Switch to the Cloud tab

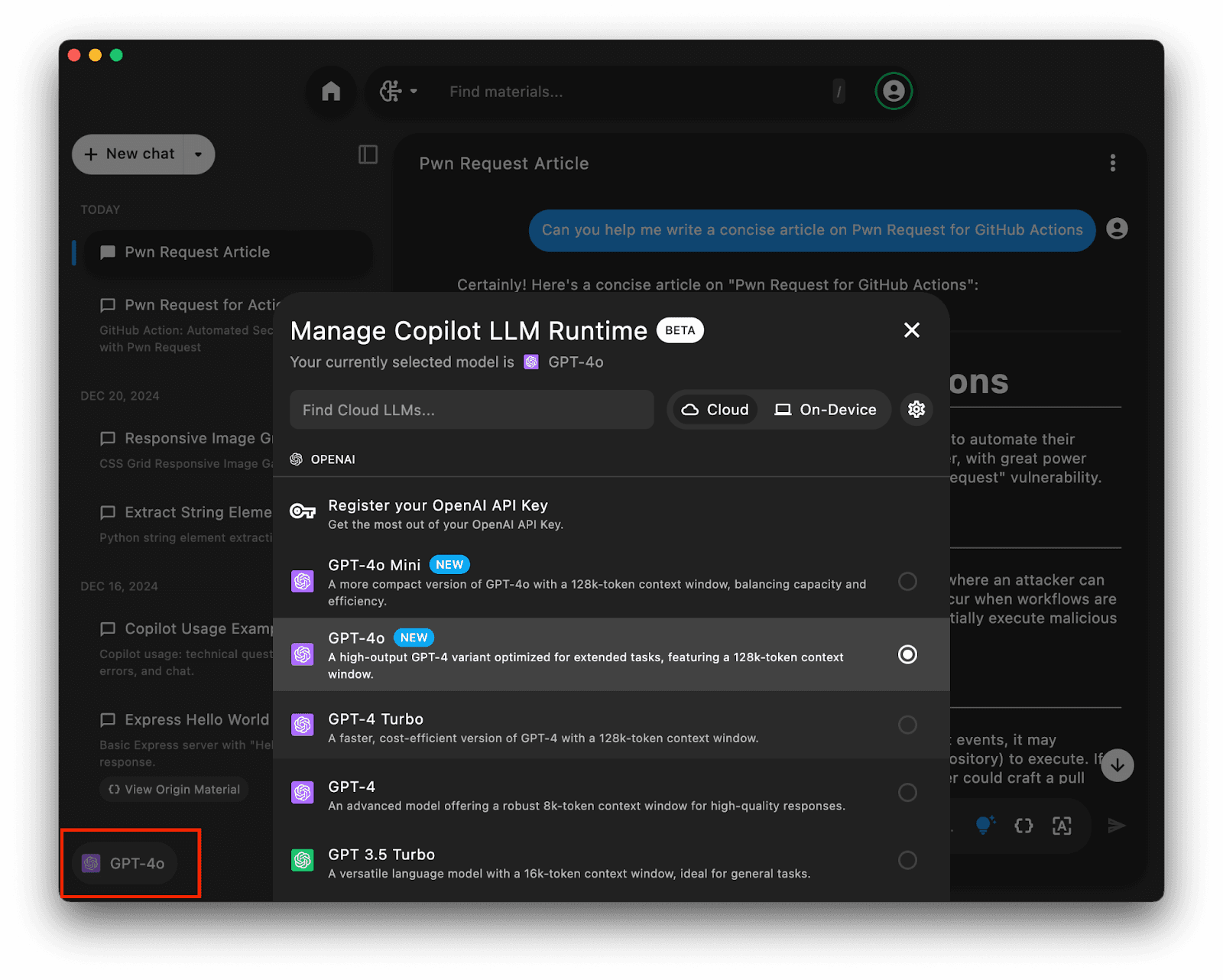tap(715, 410)
